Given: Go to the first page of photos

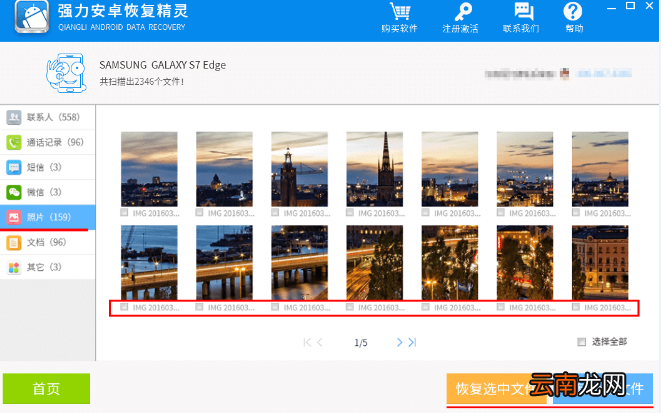Looking at the screenshot, I should tap(307, 342).
